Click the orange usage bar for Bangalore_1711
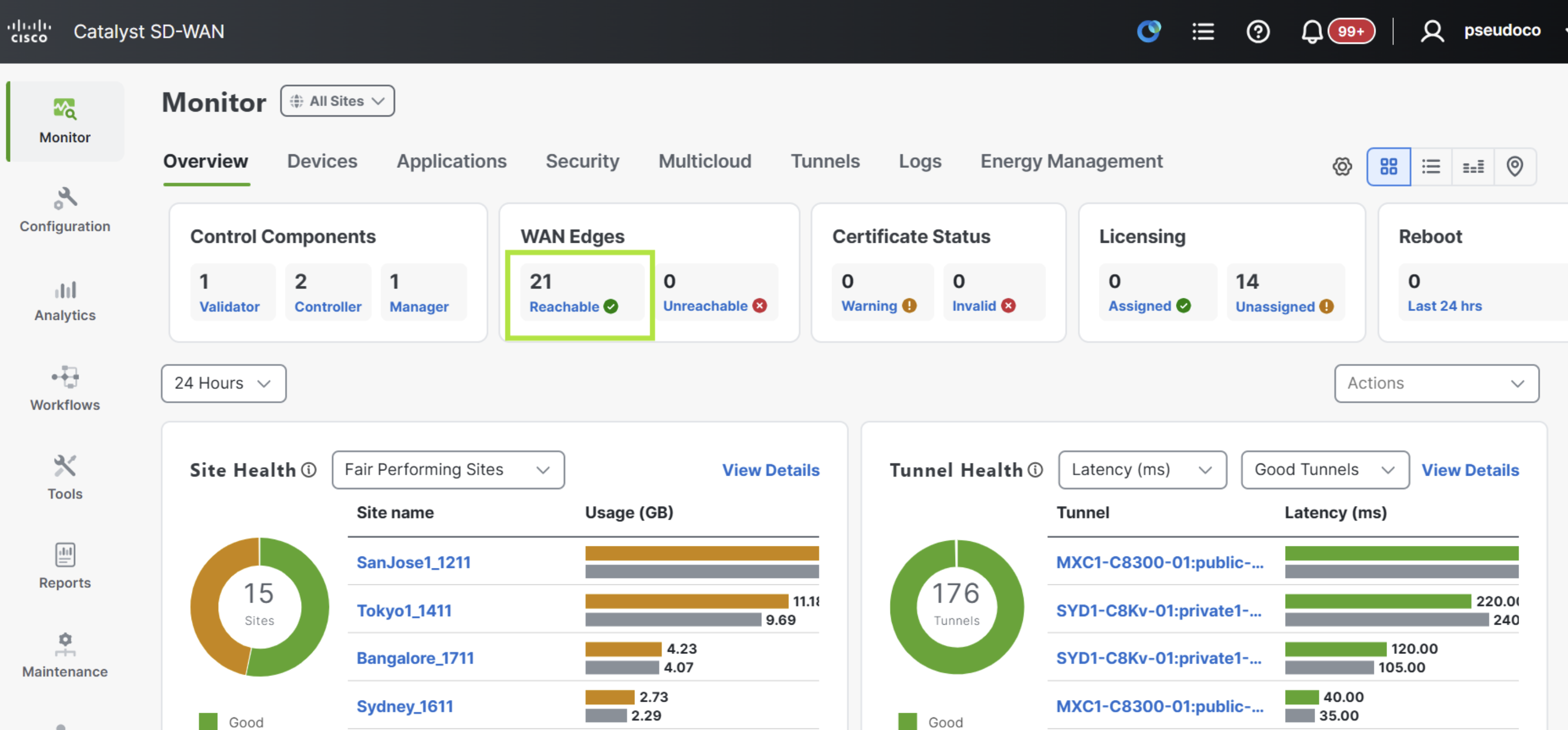Viewport: 1568px width, 730px height. (x=623, y=649)
